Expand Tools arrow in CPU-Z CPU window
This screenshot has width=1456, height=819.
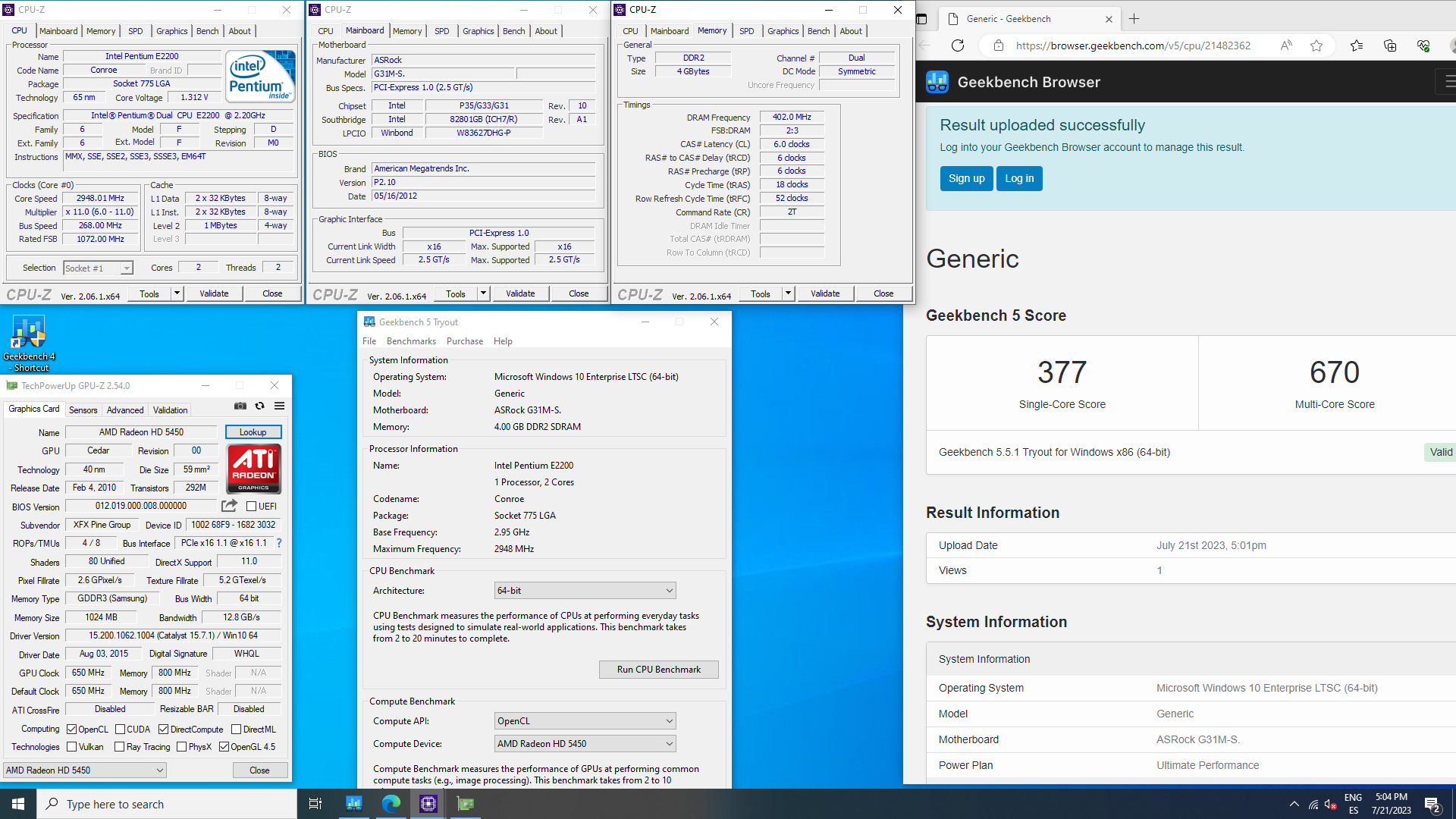point(177,293)
